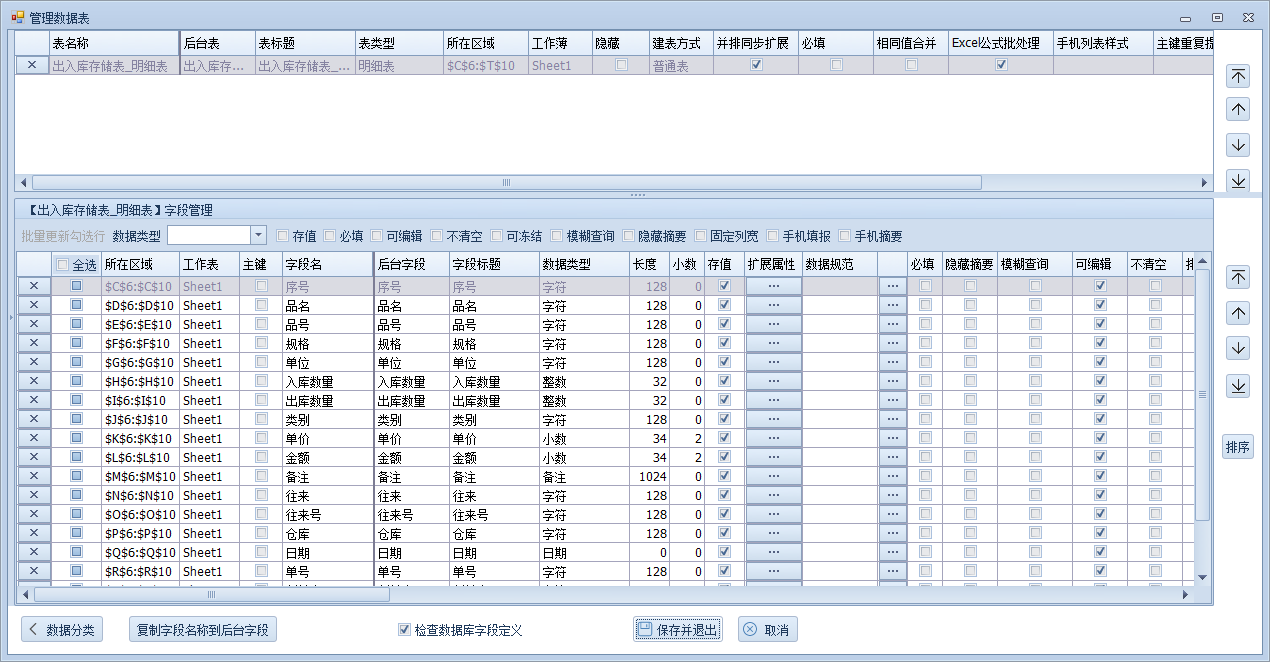Click the 复制字段名称到后台字段 button
Image resolution: width=1270 pixels, height=662 pixels.
point(203,630)
